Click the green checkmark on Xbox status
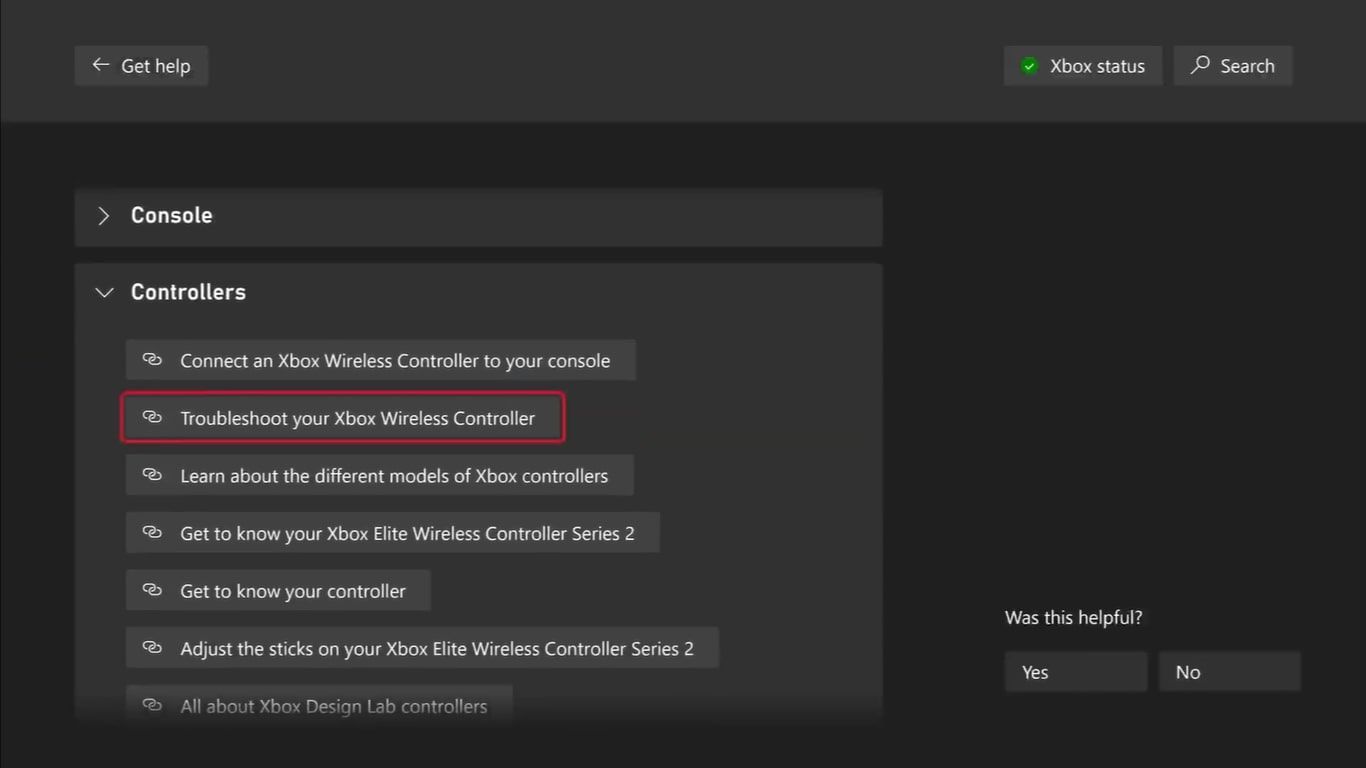 pos(1028,66)
